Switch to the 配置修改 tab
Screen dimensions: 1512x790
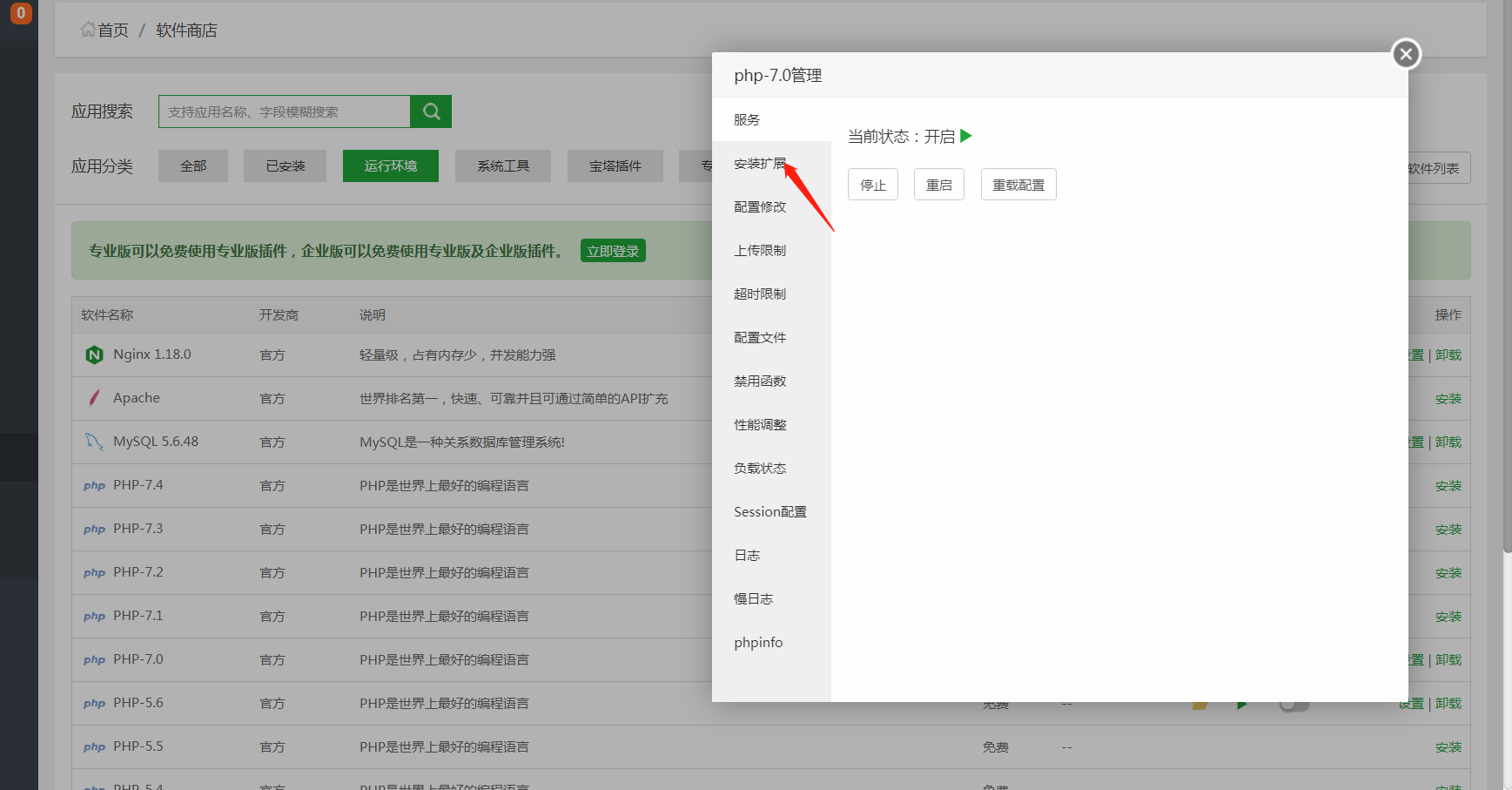[759, 207]
